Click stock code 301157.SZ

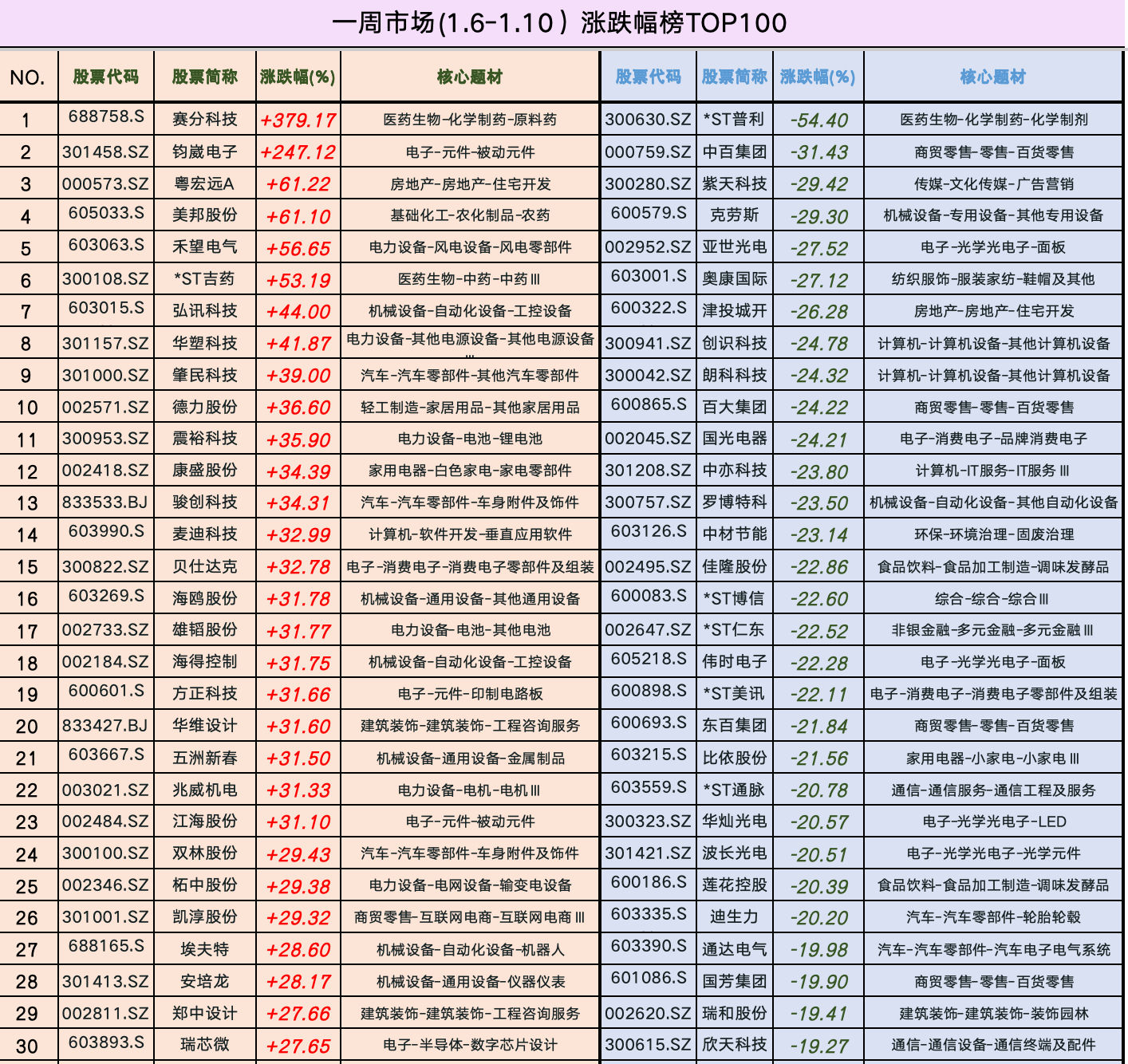pos(106,343)
